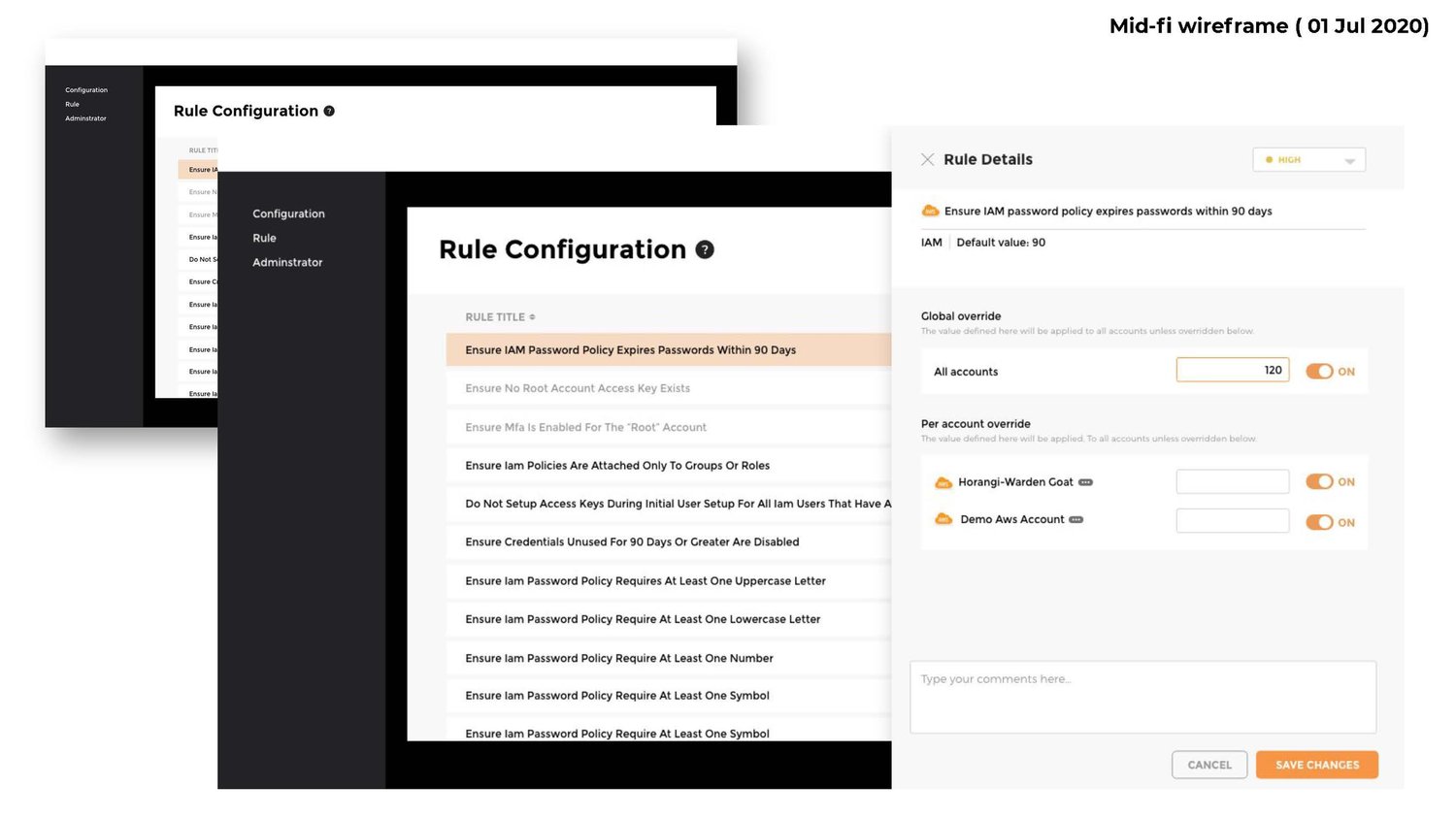The height and width of the screenshot is (819, 1456).
Task: Open the HIGH severity dropdown
Action: pyautogui.click(x=1308, y=160)
